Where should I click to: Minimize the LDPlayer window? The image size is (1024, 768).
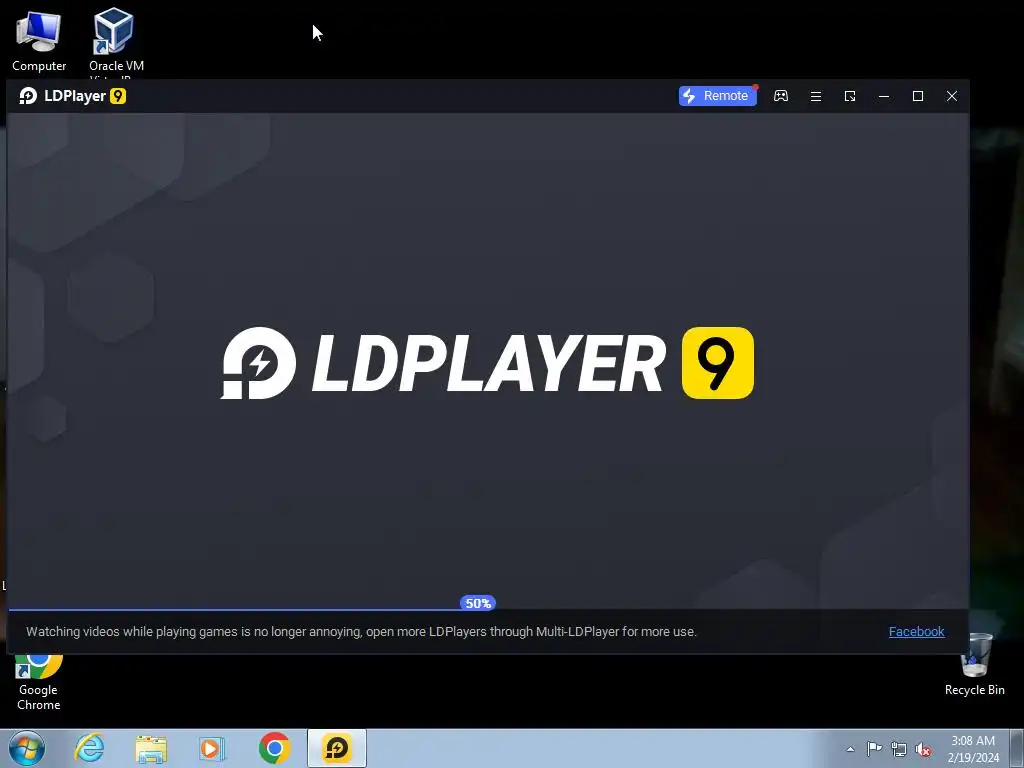pyautogui.click(x=884, y=96)
